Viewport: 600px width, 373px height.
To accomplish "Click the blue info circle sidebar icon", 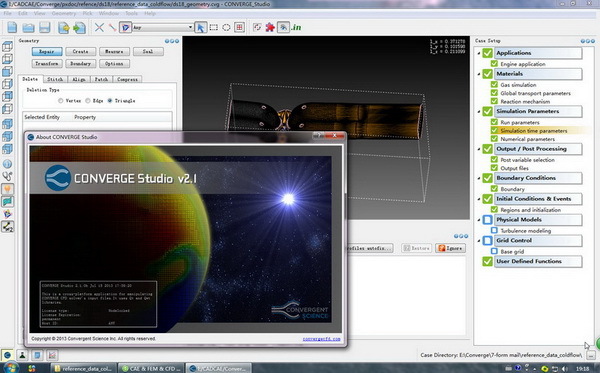I will click(7, 164).
